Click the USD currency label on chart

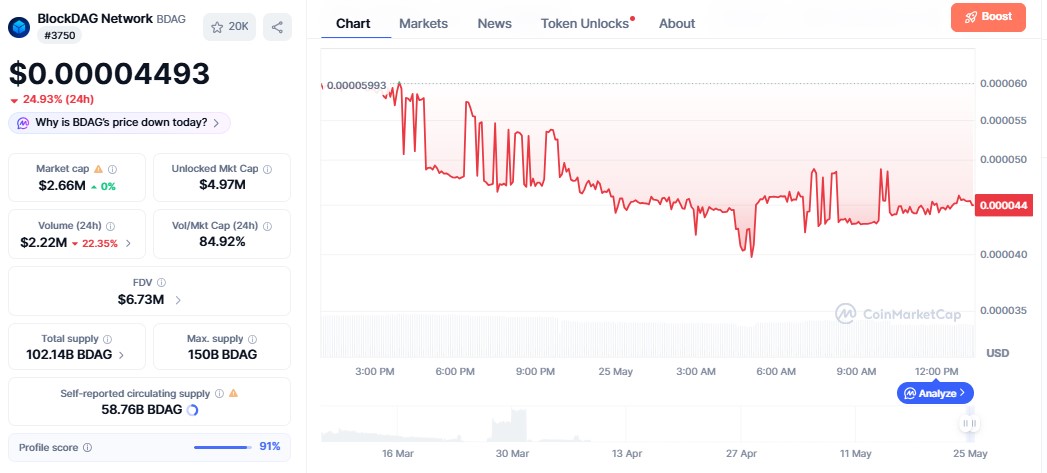(998, 353)
